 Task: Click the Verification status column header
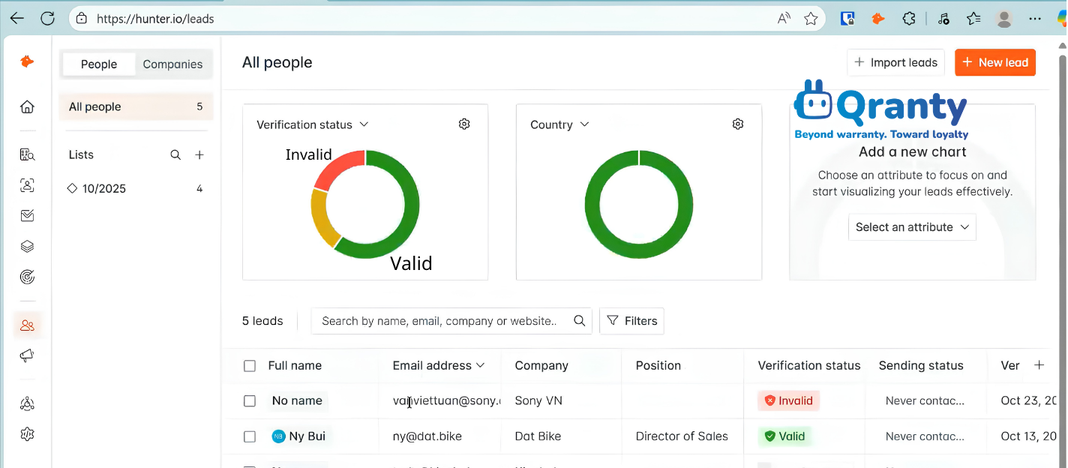tap(809, 366)
